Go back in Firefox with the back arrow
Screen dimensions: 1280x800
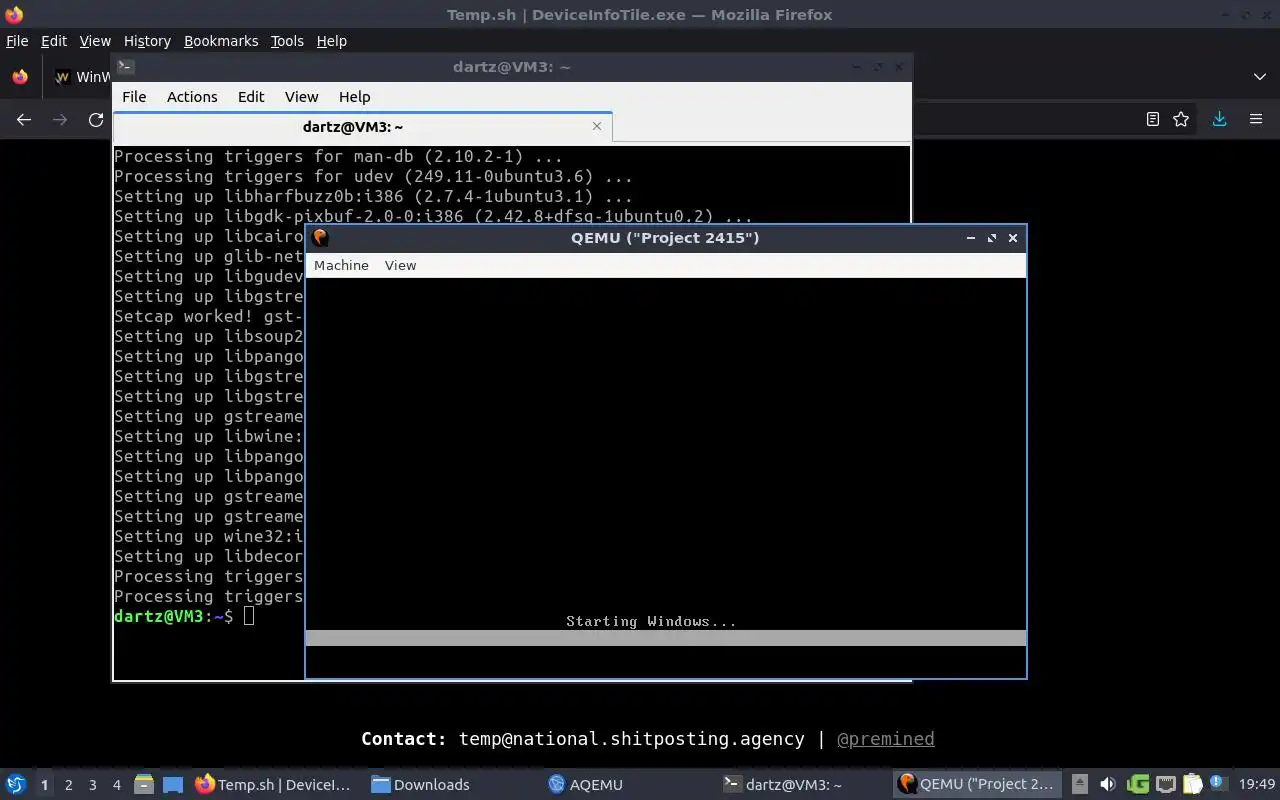pyautogui.click(x=24, y=119)
